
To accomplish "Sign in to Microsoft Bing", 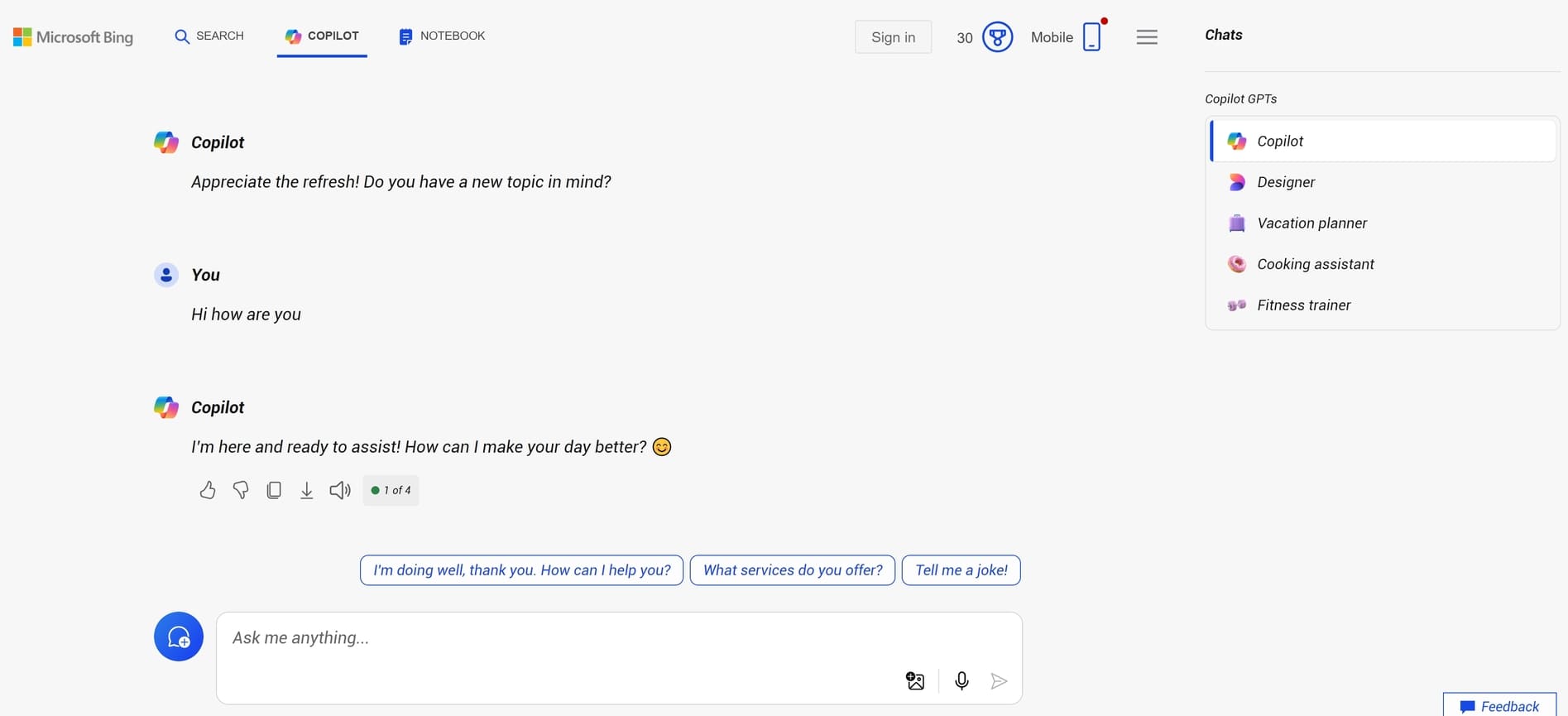I will pos(893,36).
